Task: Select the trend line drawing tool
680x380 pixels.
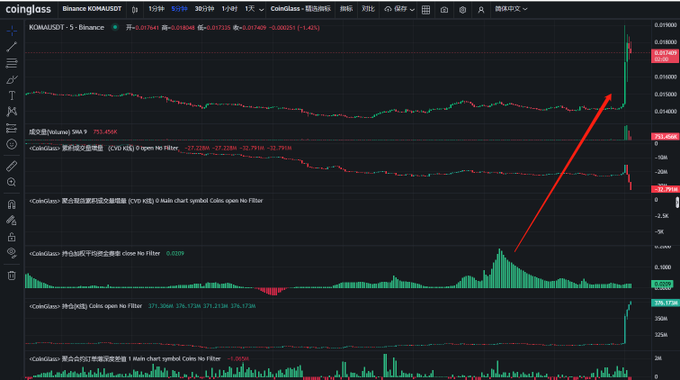Action: pyautogui.click(x=12, y=47)
